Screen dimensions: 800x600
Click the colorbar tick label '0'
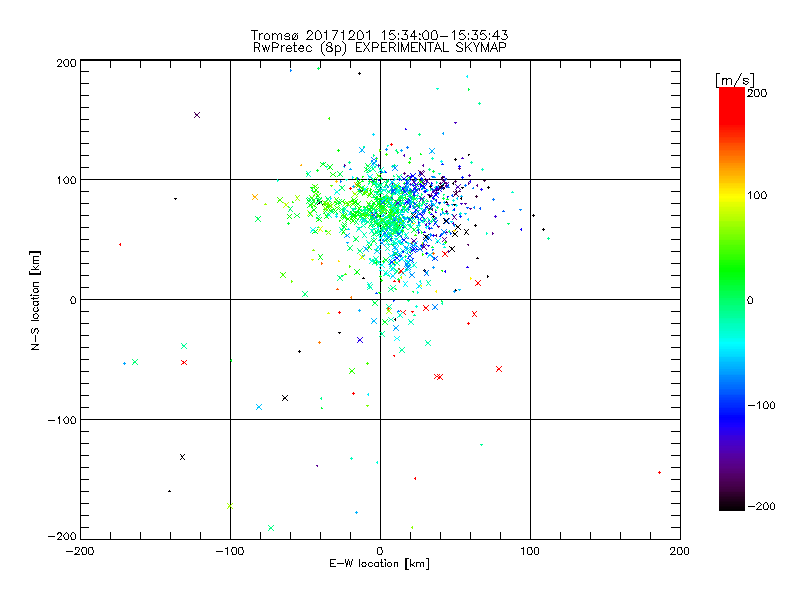(x=750, y=300)
